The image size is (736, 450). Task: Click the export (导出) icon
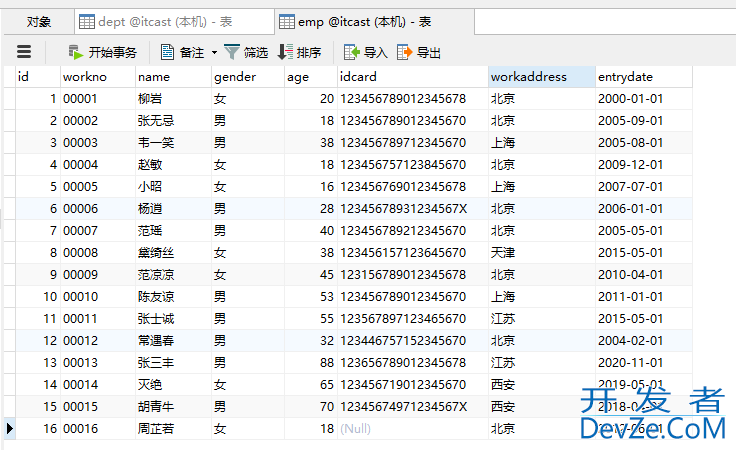(x=405, y=52)
